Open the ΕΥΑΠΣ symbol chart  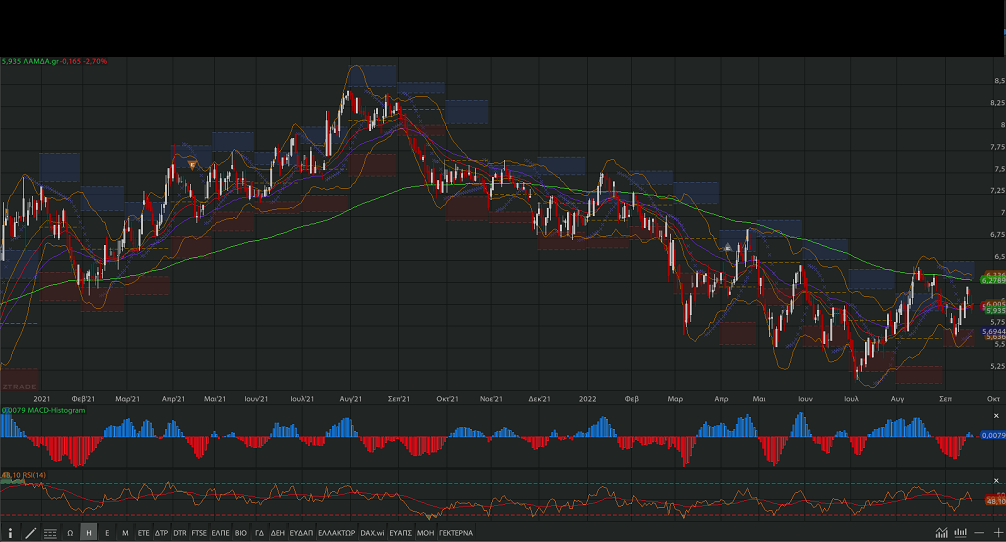(400, 532)
